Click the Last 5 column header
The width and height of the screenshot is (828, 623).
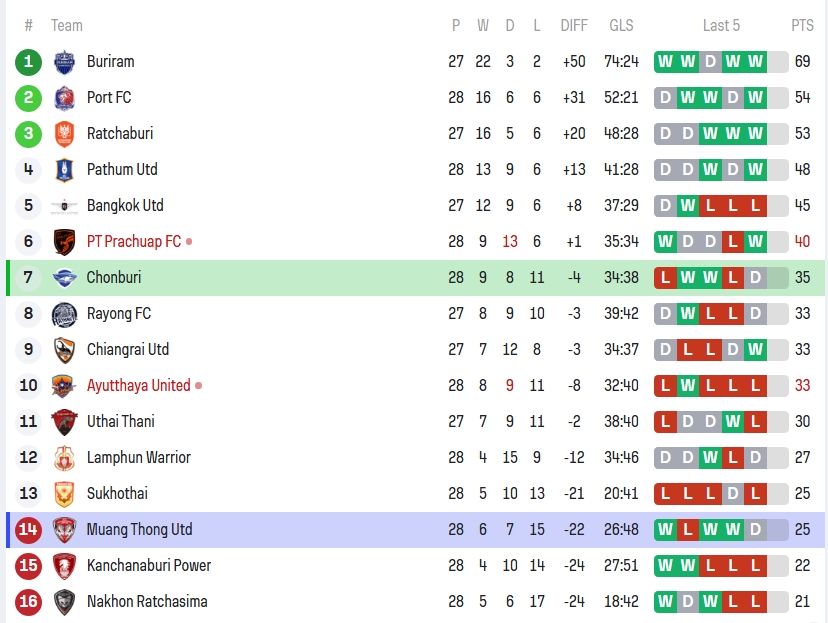point(721,25)
